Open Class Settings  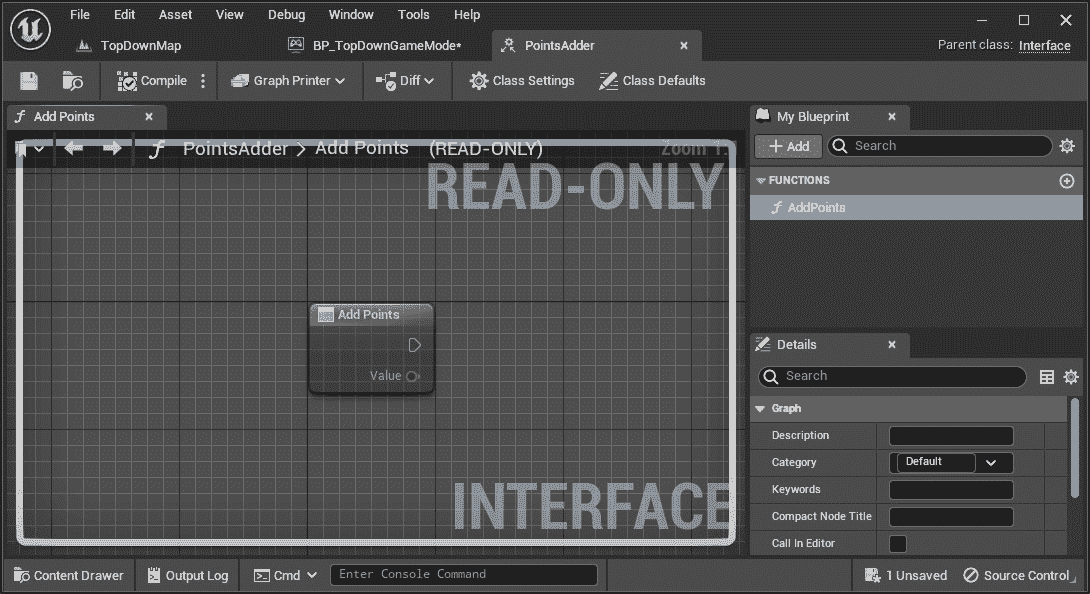pos(522,81)
